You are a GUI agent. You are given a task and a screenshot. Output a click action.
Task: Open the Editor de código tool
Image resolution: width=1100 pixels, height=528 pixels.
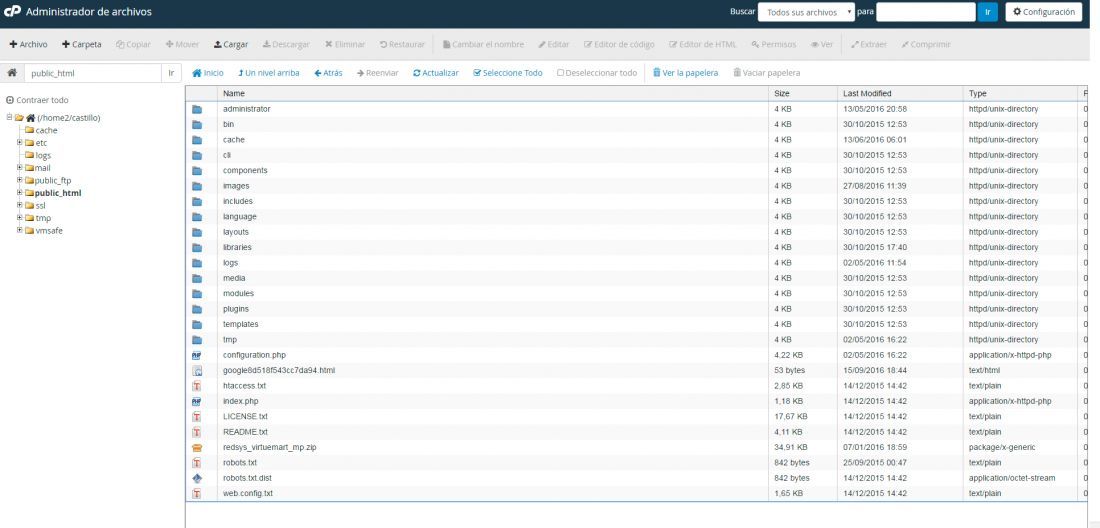click(619, 44)
